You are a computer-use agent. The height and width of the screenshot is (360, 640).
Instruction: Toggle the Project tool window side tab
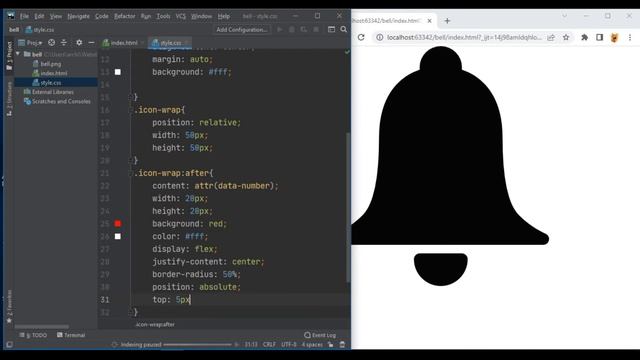(9, 56)
